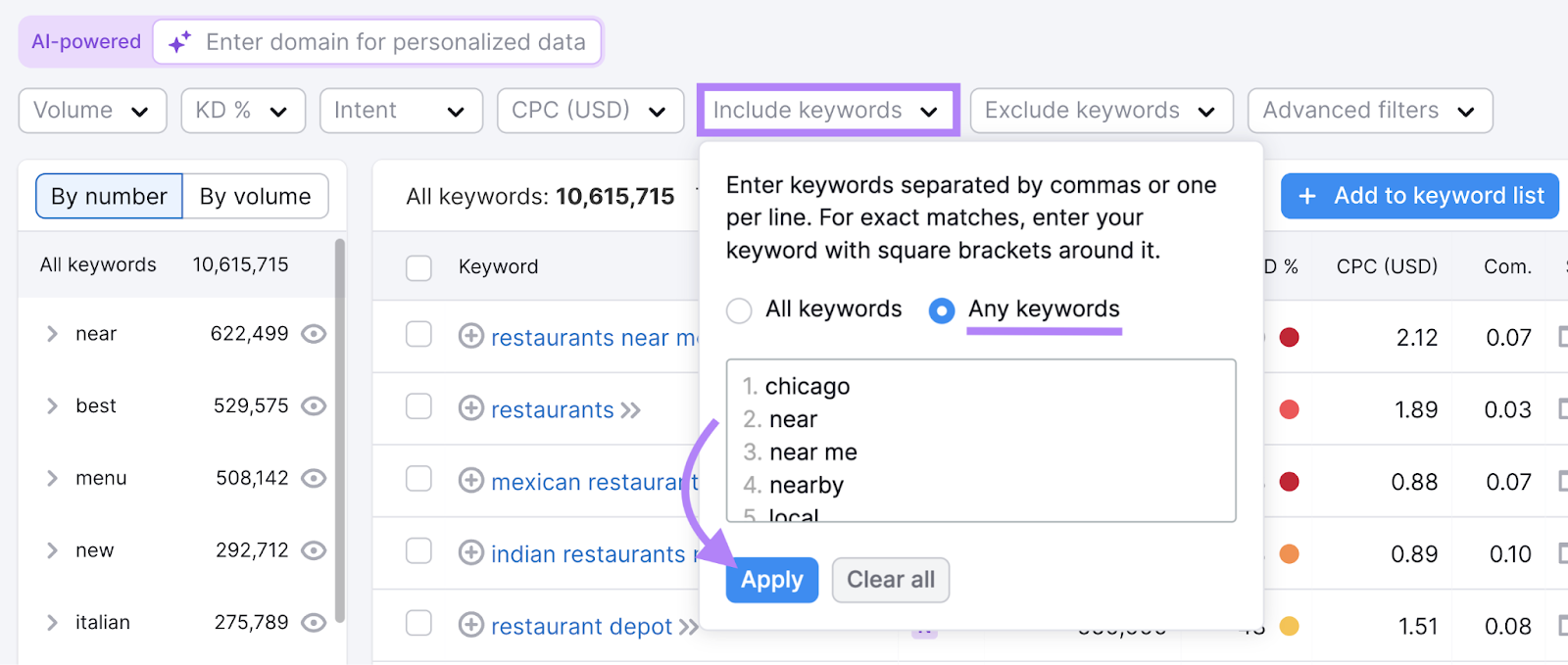This screenshot has width=1568, height=665.
Task: Open the Intent dropdown
Action: pyautogui.click(x=400, y=110)
